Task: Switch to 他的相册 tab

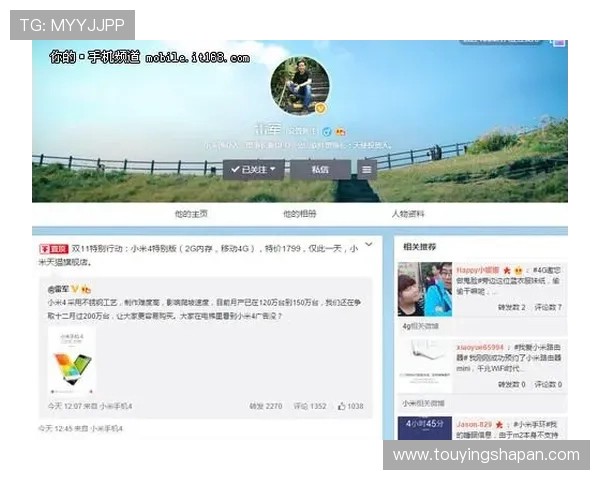Action: point(300,214)
